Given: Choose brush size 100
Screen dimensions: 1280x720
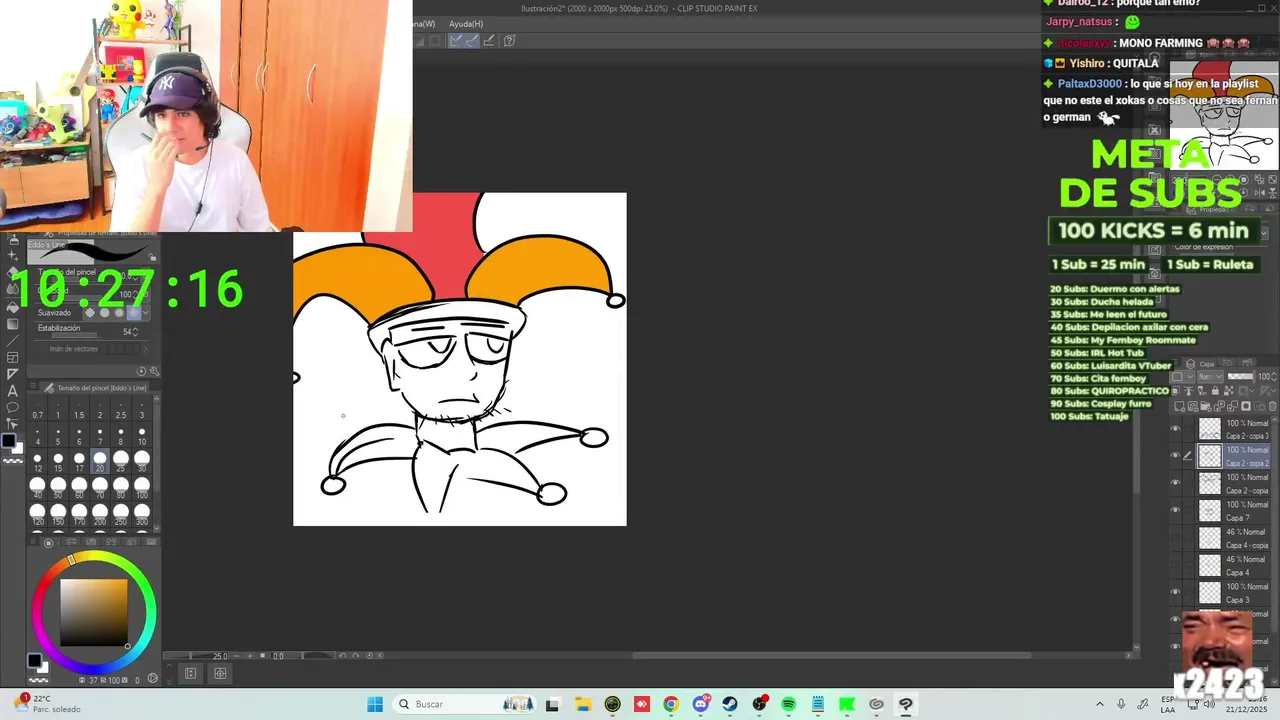Looking at the screenshot, I should [x=142, y=488].
